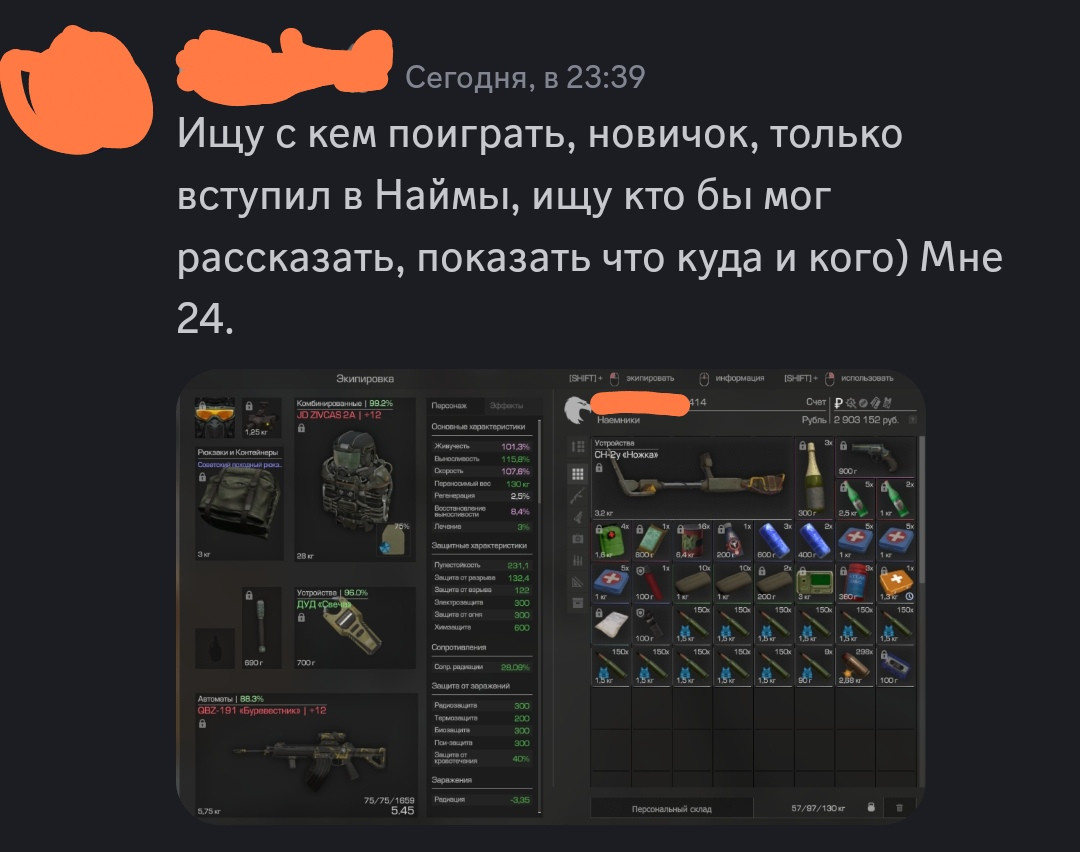Click the Персональный склад button

click(x=672, y=809)
